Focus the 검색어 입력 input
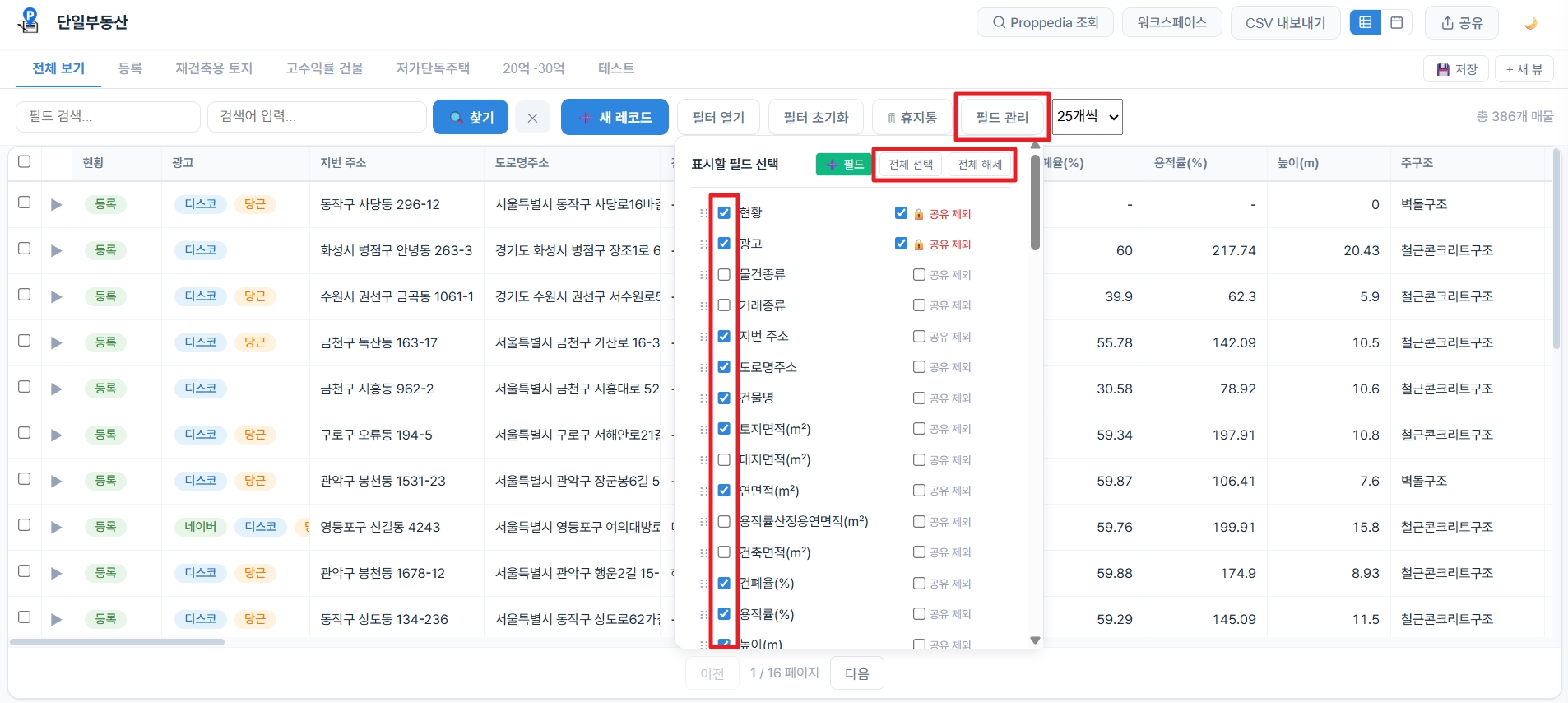Viewport: 1568px width, 703px height. point(317,117)
